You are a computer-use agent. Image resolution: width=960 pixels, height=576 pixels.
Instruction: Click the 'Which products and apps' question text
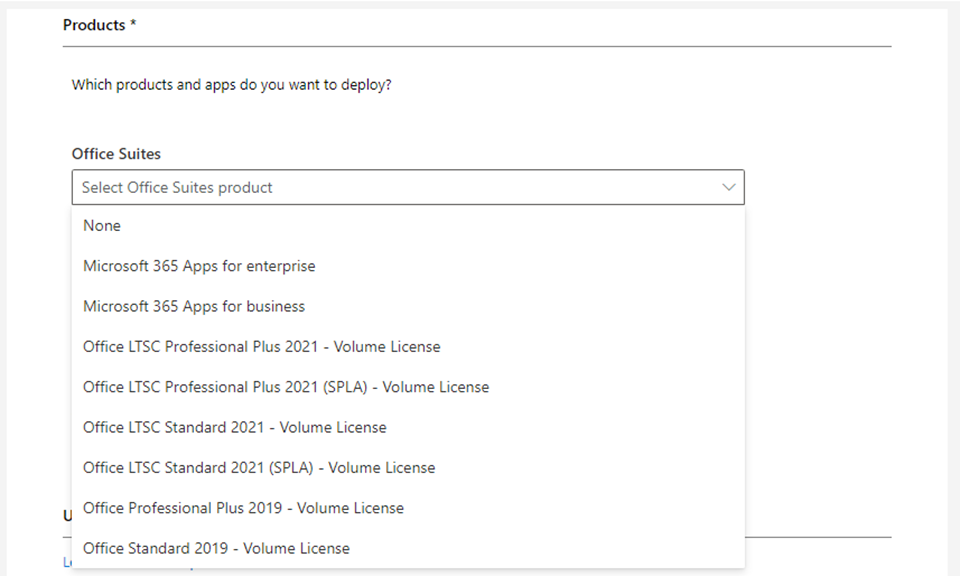click(231, 84)
